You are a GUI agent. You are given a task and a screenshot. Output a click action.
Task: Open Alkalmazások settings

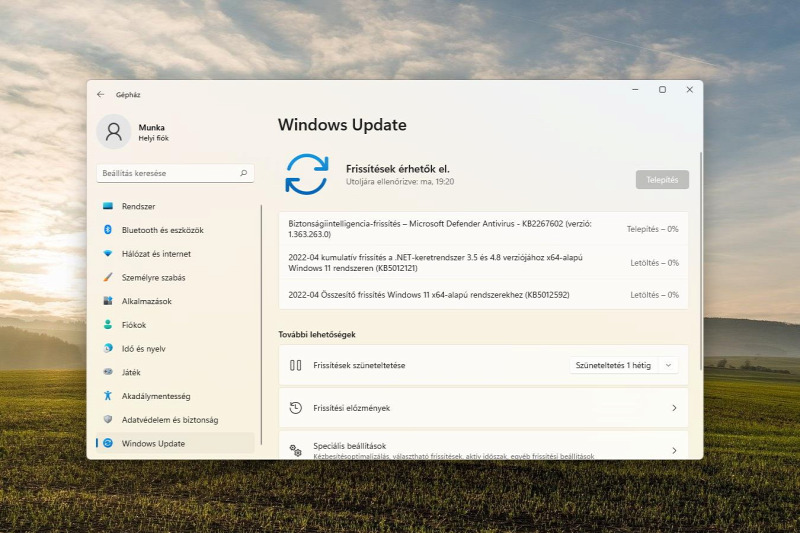tap(175, 301)
